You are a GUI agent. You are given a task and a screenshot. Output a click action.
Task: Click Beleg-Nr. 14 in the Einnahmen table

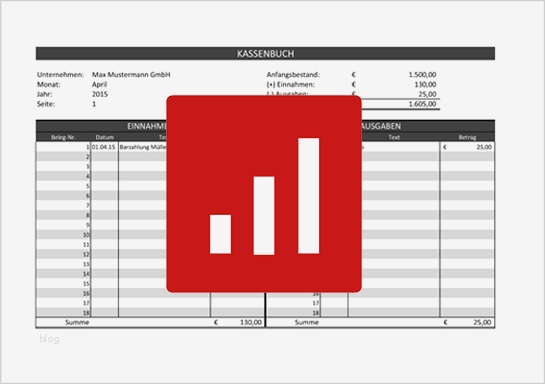pyautogui.click(x=86, y=274)
